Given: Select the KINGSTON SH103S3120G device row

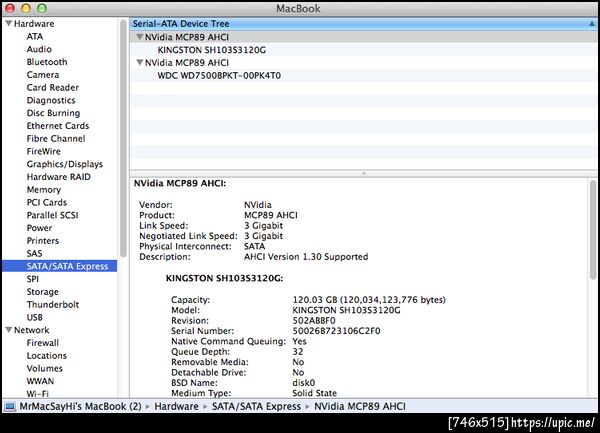Looking at the screenshot, I should click(364, 50).
